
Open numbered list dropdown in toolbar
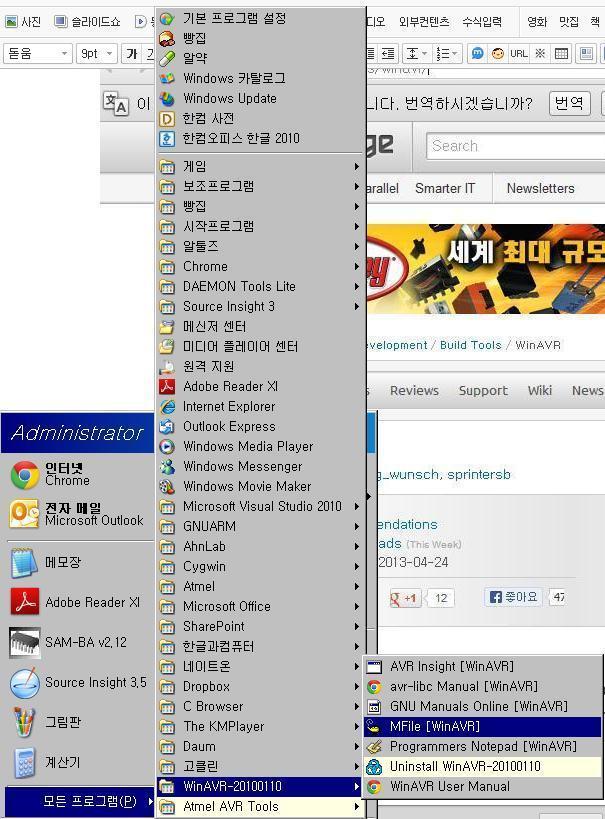pyautogui.click(x=447, y=53)
